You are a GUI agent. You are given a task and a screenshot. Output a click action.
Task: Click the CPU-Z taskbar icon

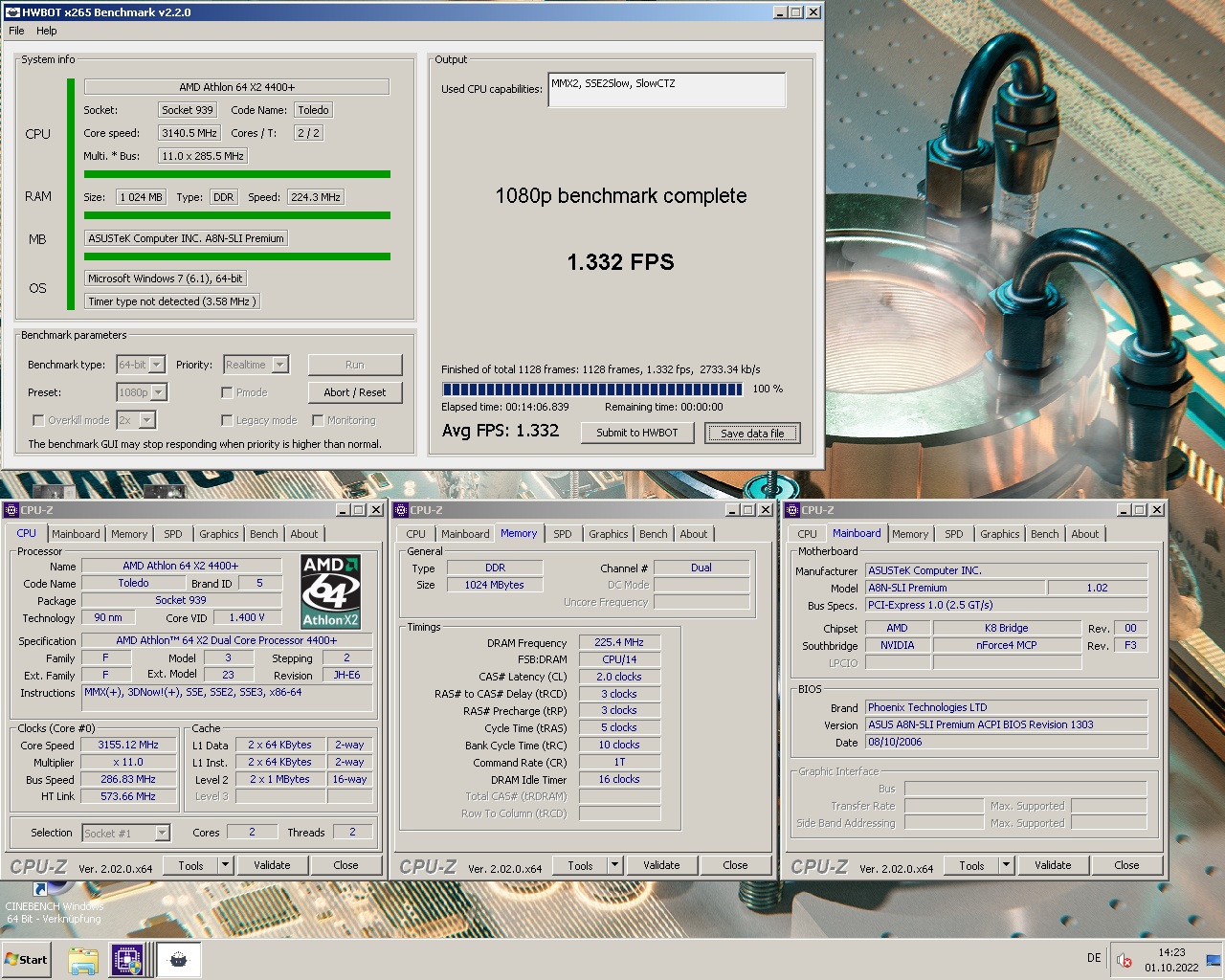127,960
